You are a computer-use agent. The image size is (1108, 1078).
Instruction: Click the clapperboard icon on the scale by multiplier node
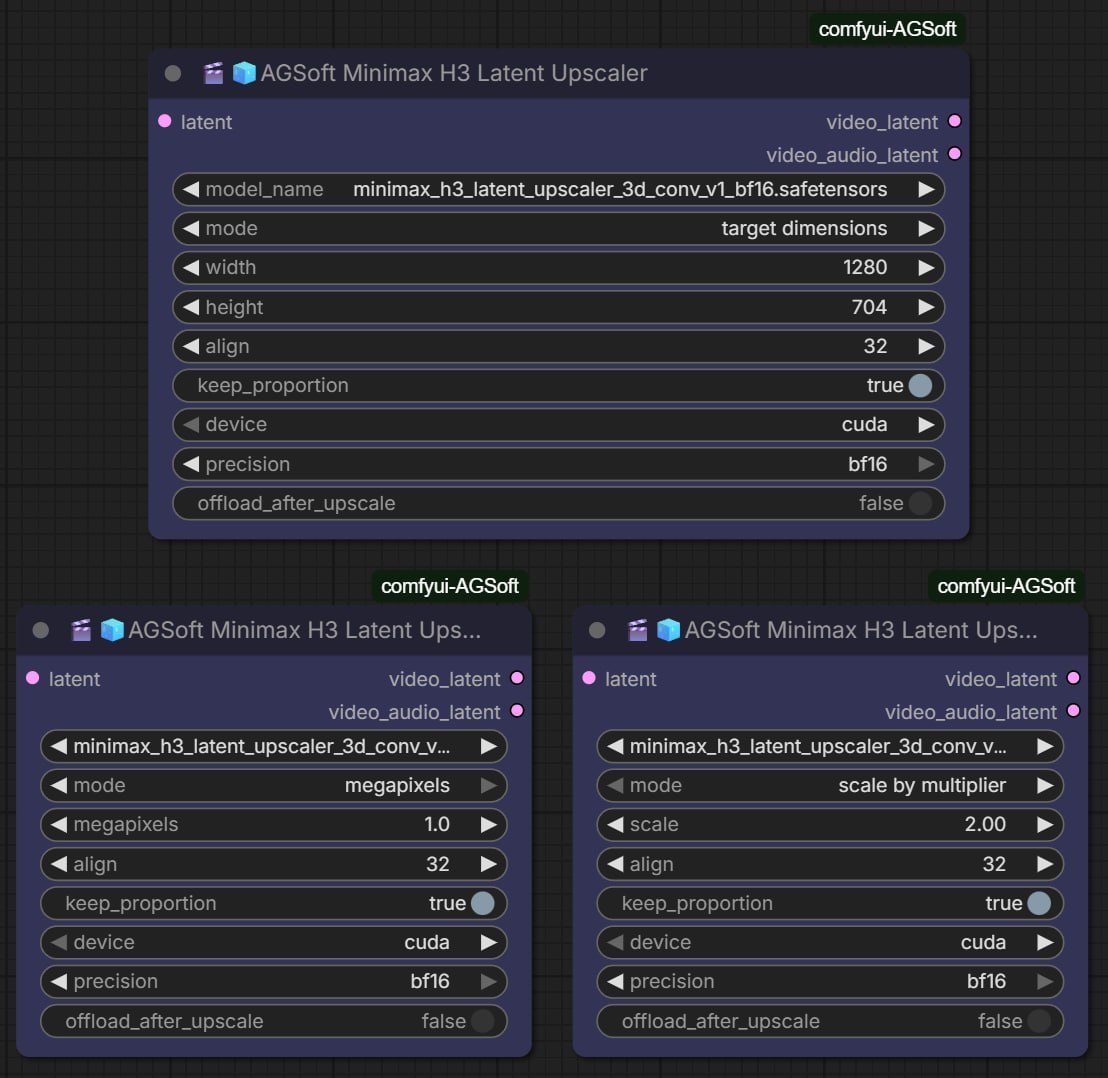(x=637, y=630)
